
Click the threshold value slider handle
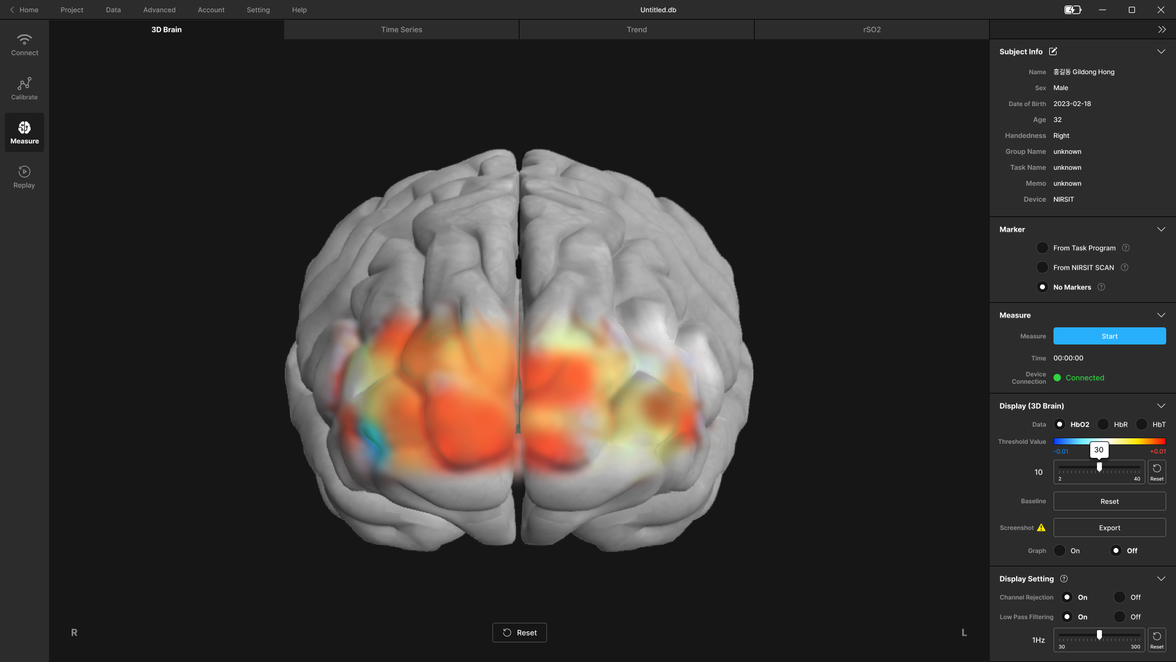click(1099, 466)
